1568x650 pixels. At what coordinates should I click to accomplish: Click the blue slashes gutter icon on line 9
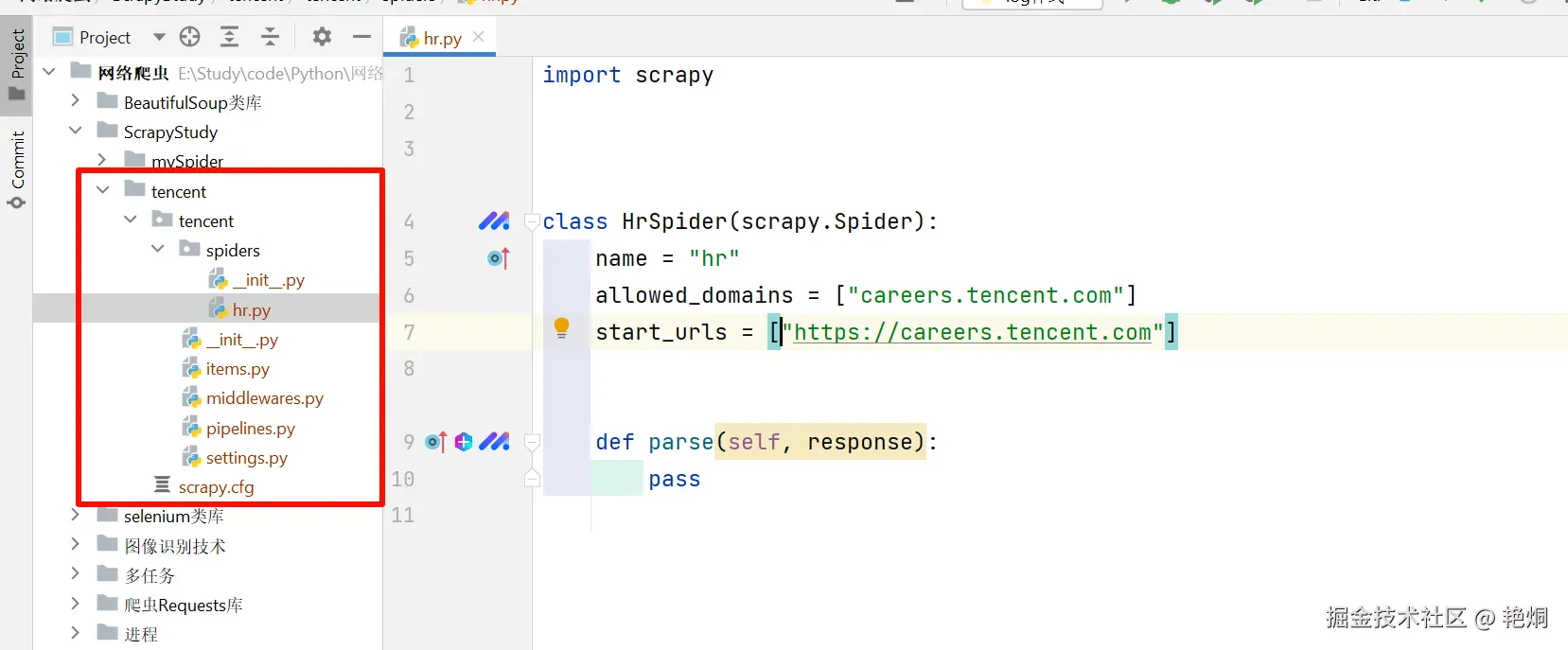(x=494, y=442)
